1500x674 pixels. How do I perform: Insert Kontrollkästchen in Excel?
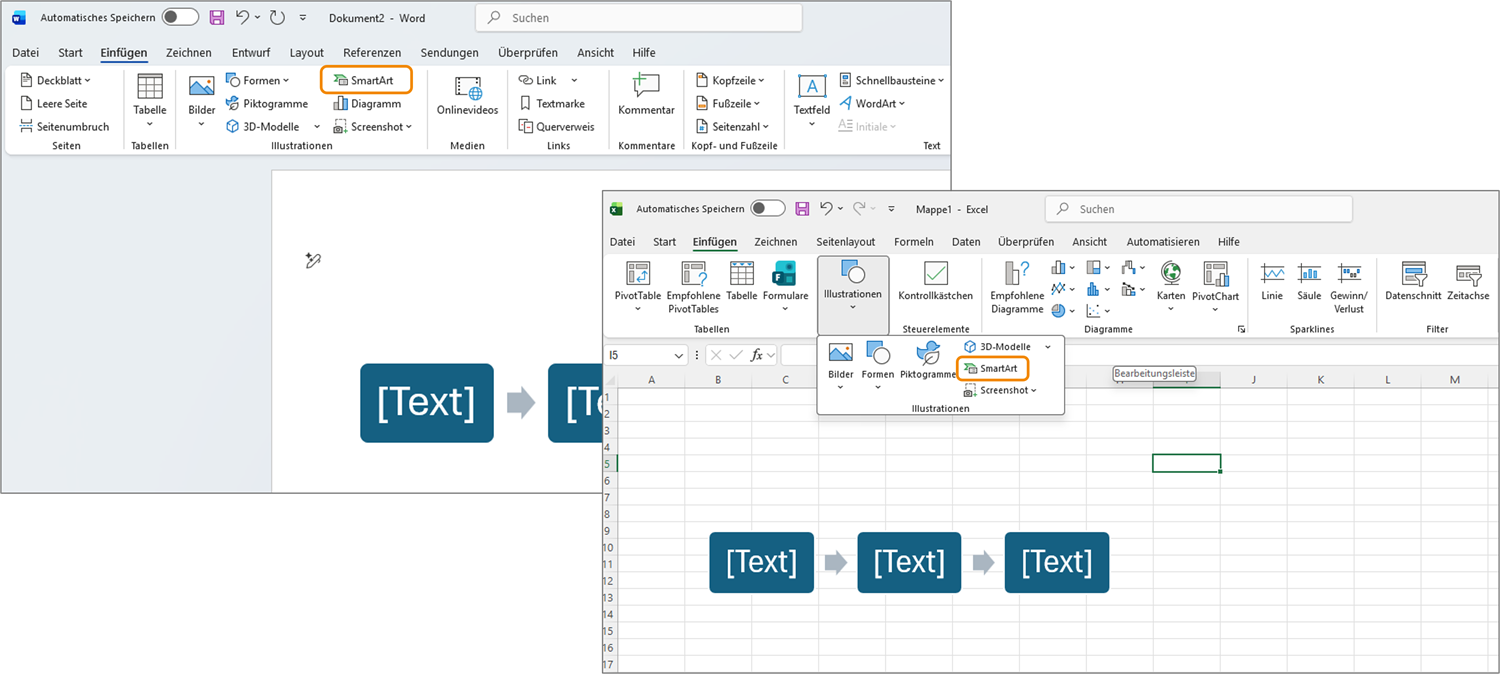tap(935, 283)
